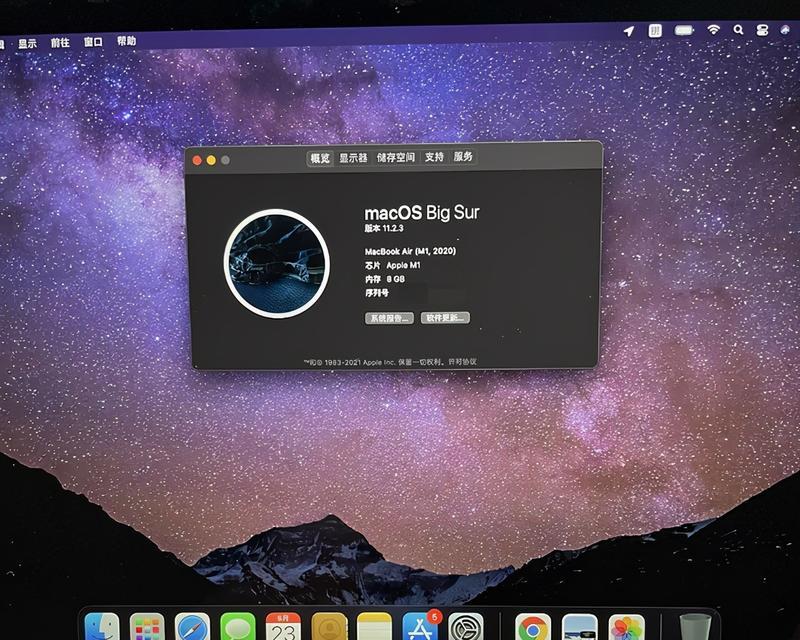
Task: Switch to the 服务 tab
Action: [463, 156]
